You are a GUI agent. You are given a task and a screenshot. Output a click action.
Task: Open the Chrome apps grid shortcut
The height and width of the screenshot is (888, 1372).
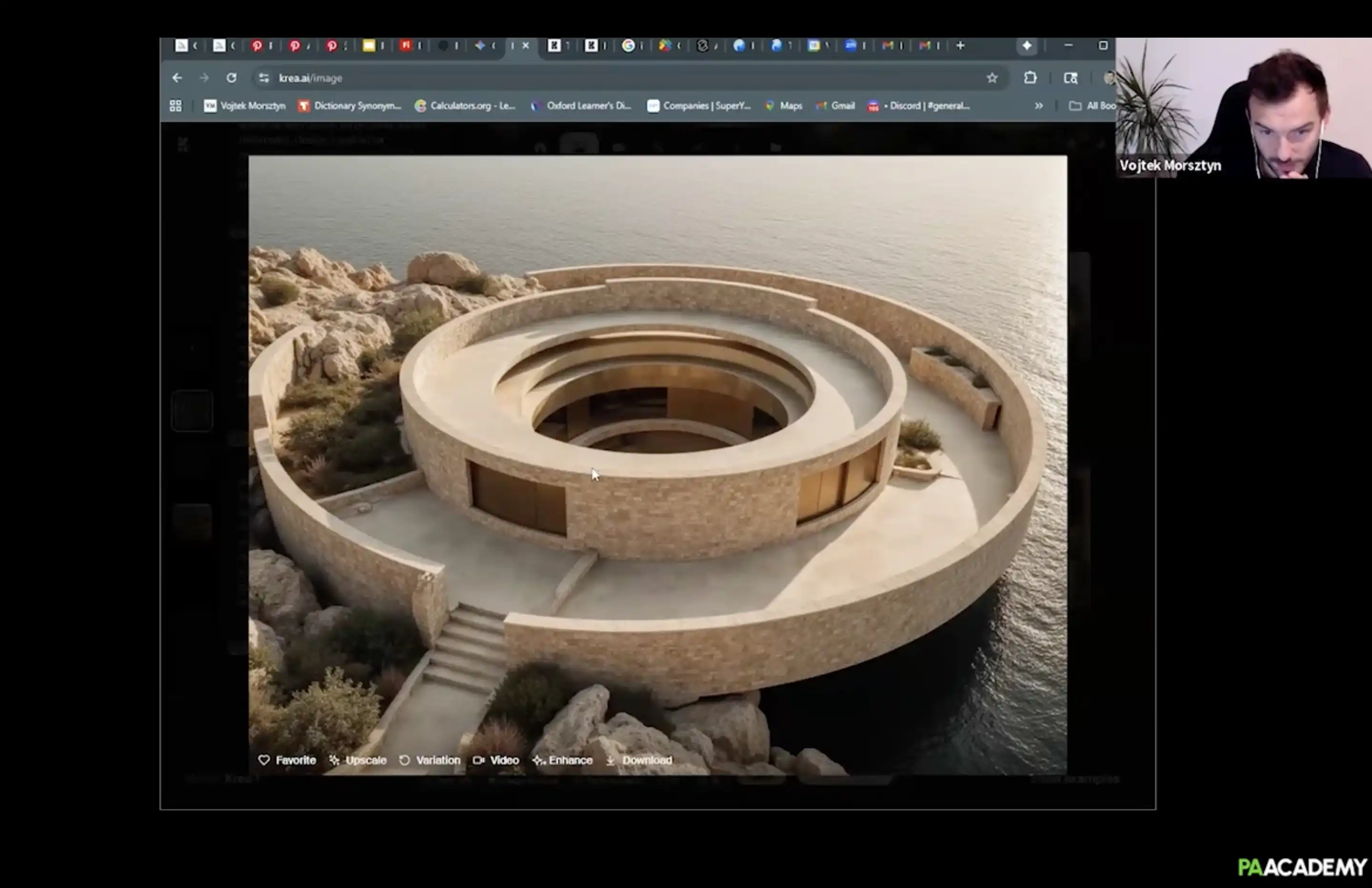click(176, 106)
